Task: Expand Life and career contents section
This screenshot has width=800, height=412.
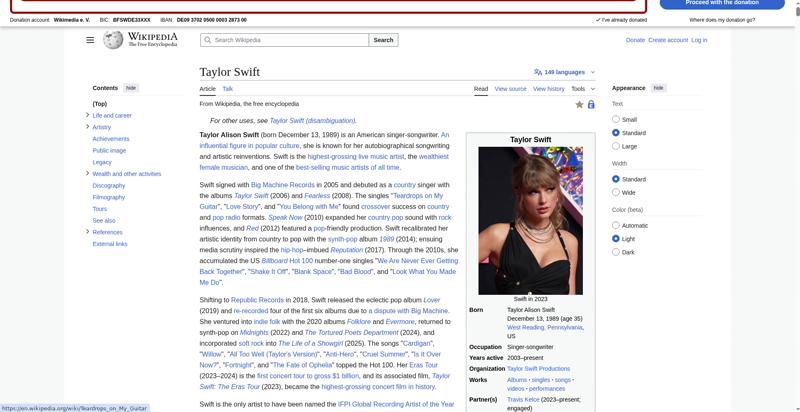Action: [88, 115]
